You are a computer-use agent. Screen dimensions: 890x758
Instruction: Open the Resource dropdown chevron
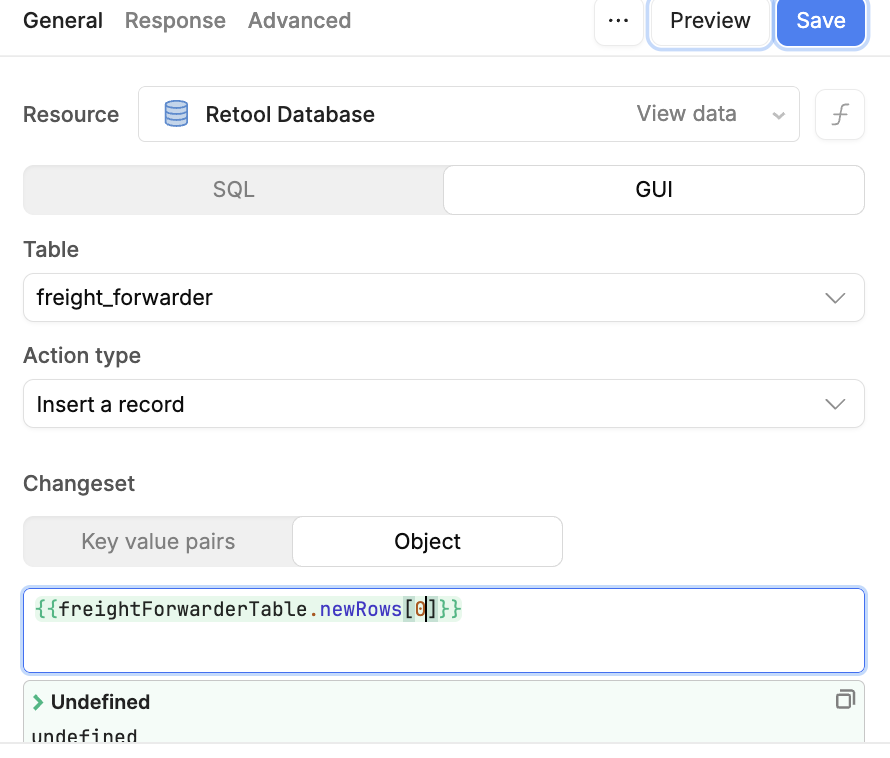coord(778,115)
